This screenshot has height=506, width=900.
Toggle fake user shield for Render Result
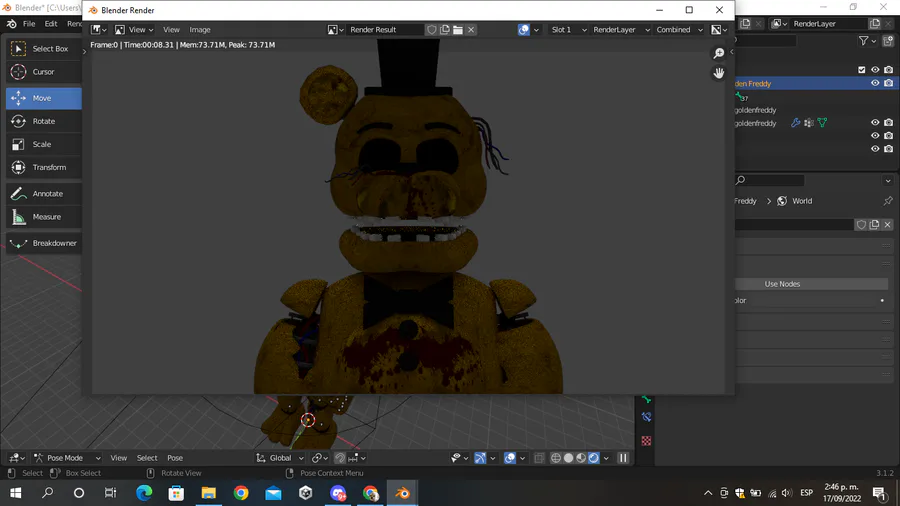432,30
